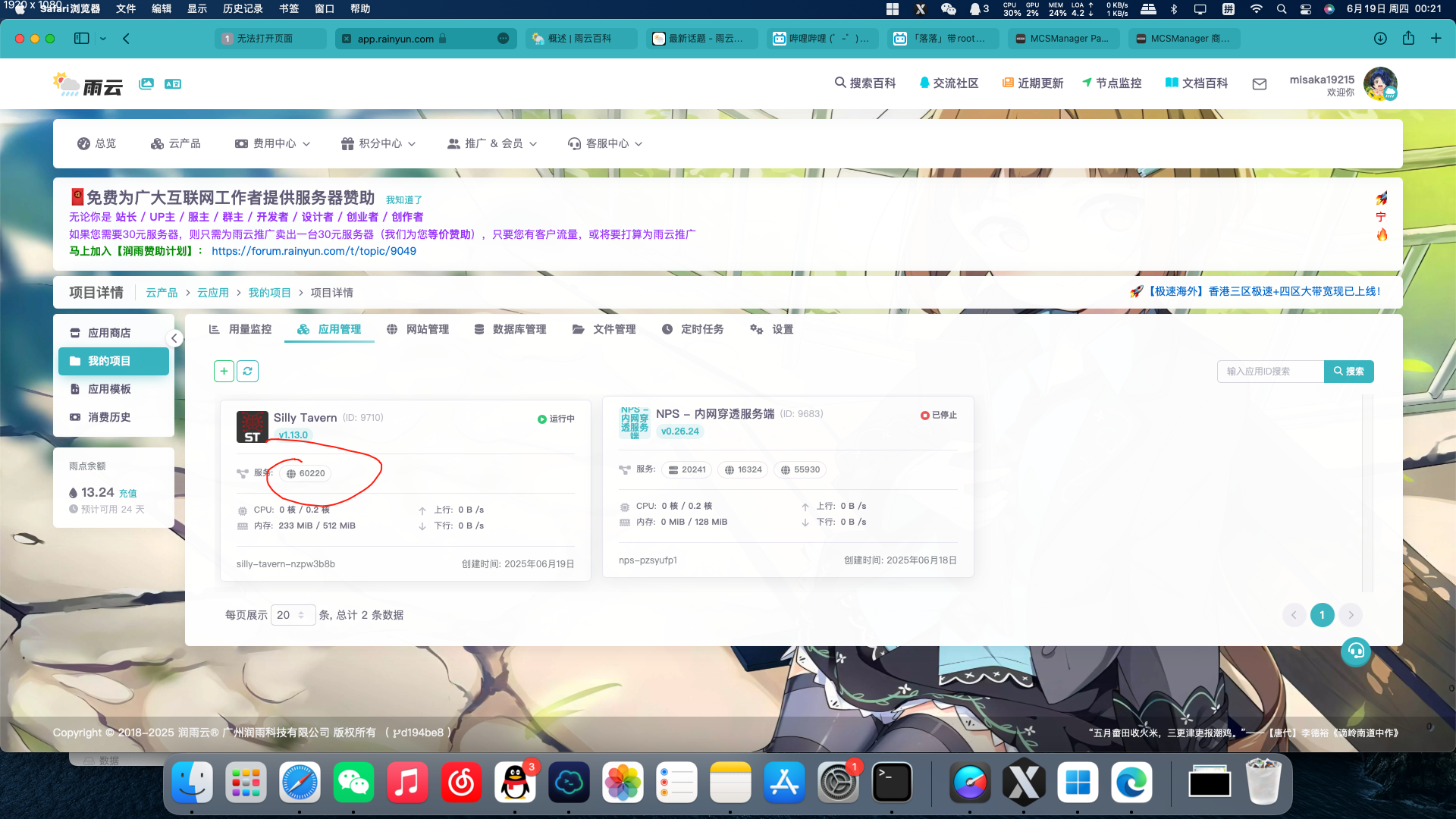Image resolution: width=1456 pixels, height=819 pixels.
Task: Open forum.rainyun.com topic 9049 link
Action: pyautogui.click(x=314, y=251)
